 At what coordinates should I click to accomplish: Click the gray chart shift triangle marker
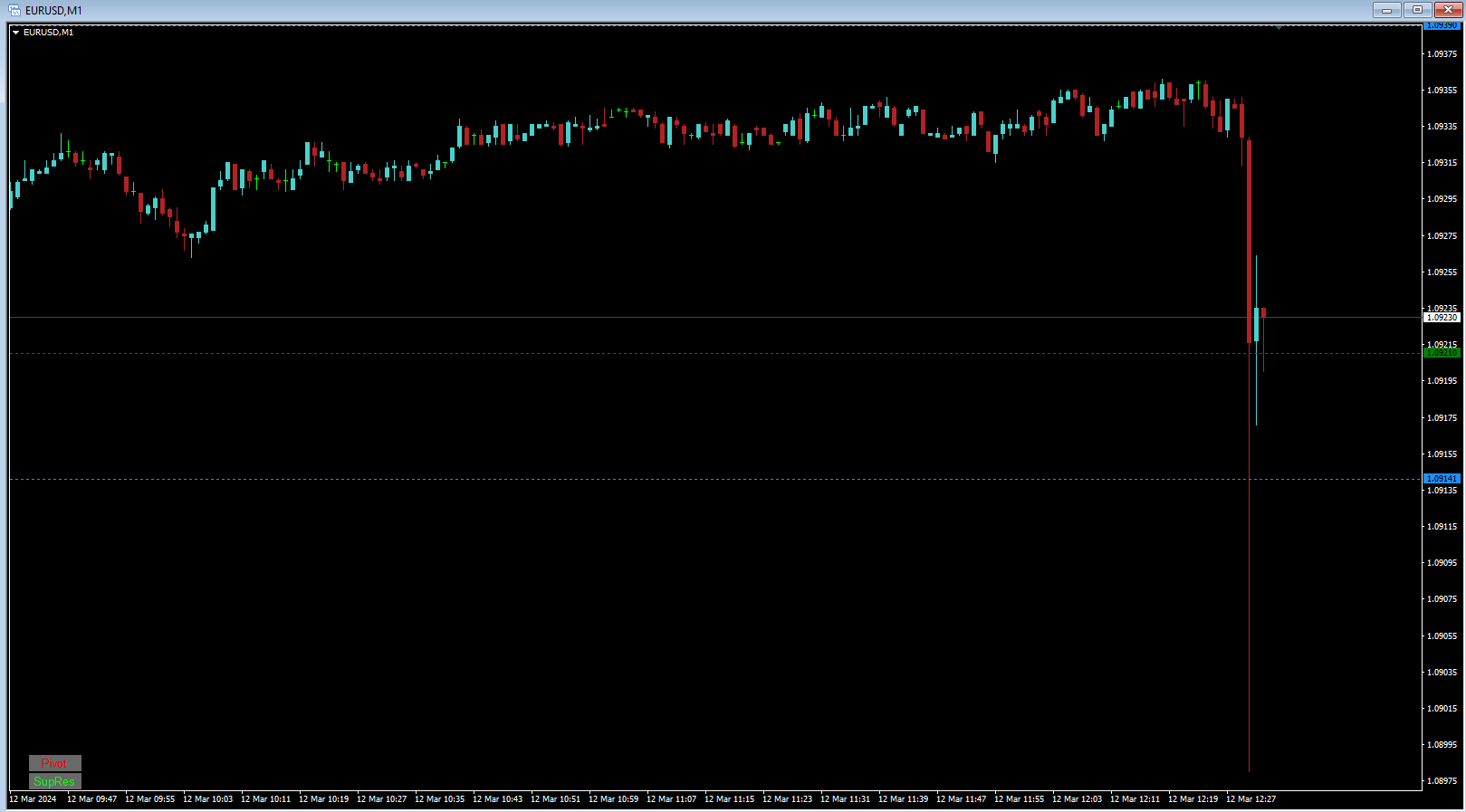click(1279, 27)
